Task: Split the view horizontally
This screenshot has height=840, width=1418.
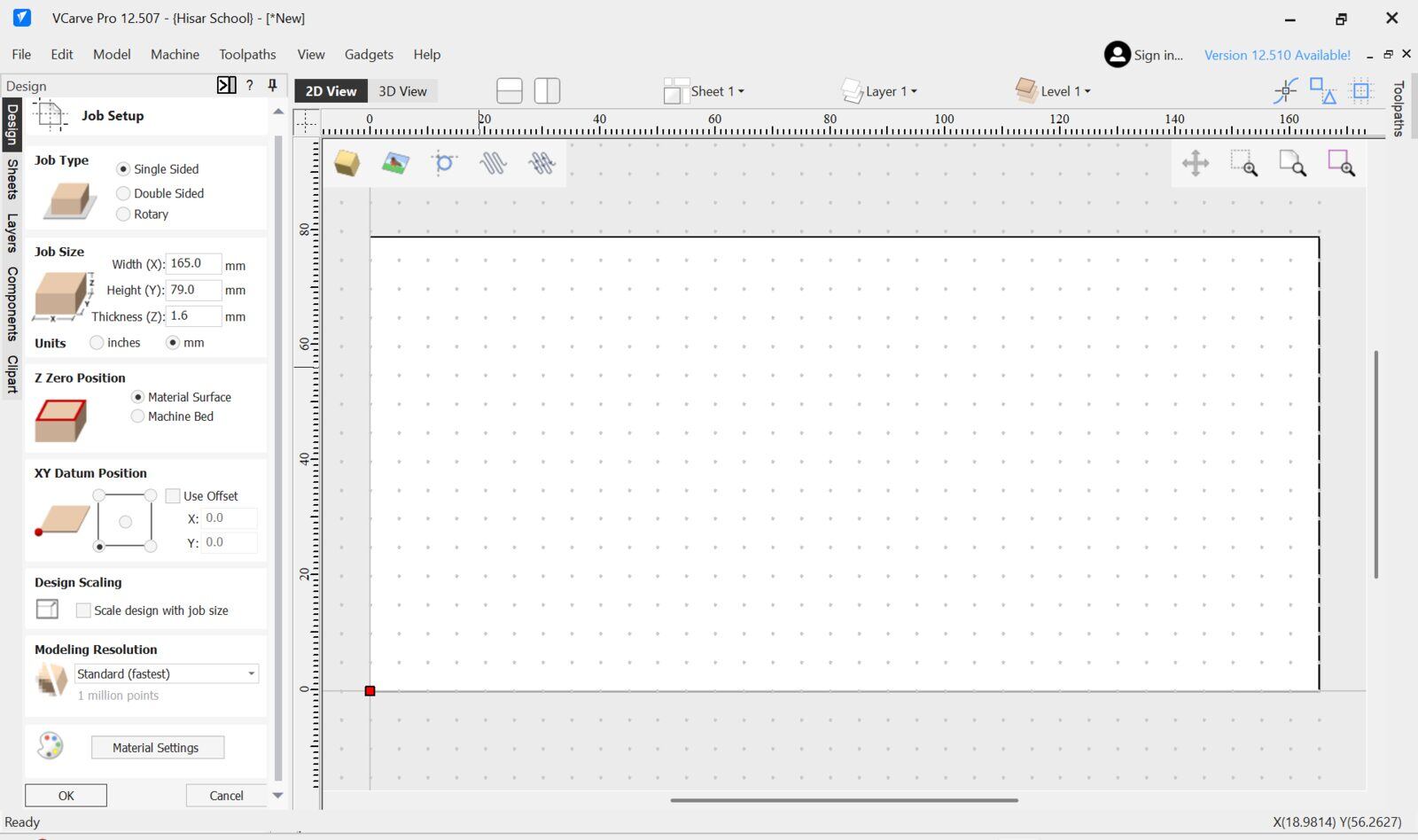Action: click(x=510, y=90)
